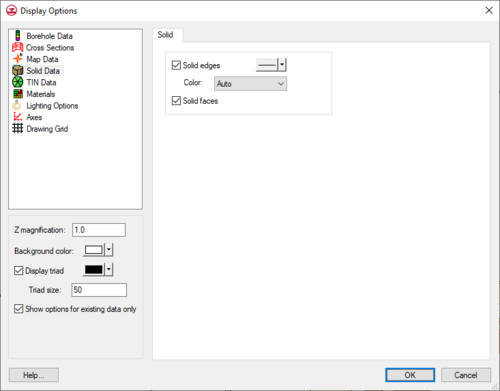Click the white Background color swatch
500x391 pixels.
[x=94, y=250]
